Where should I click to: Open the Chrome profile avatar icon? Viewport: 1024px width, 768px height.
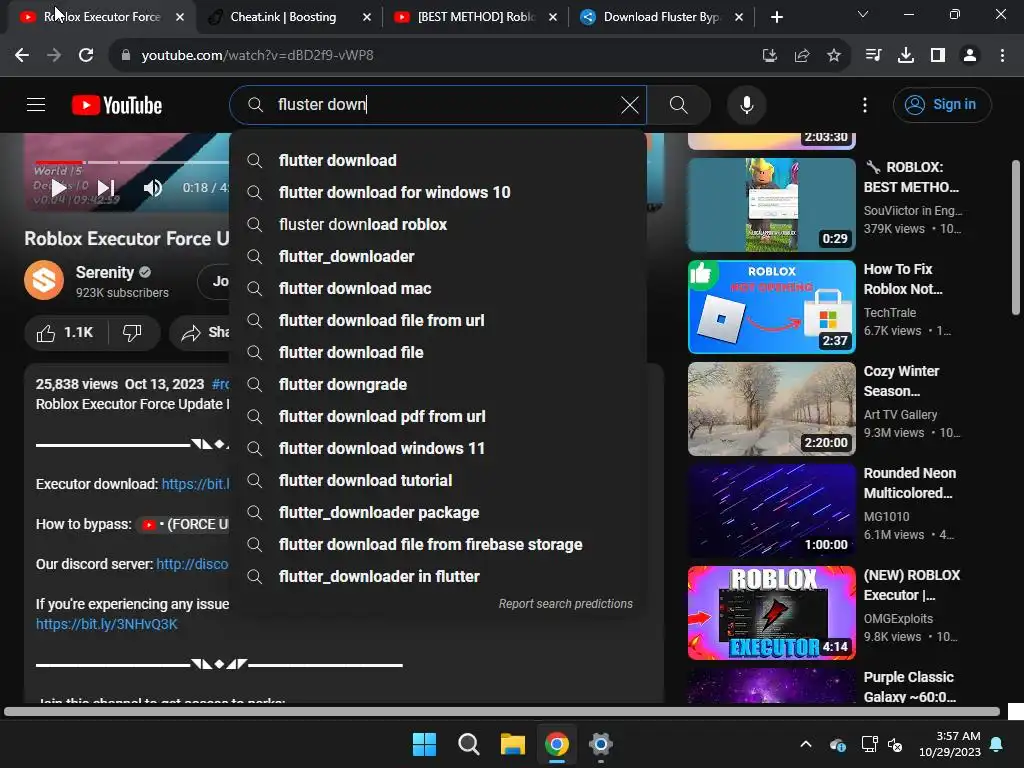970,56
